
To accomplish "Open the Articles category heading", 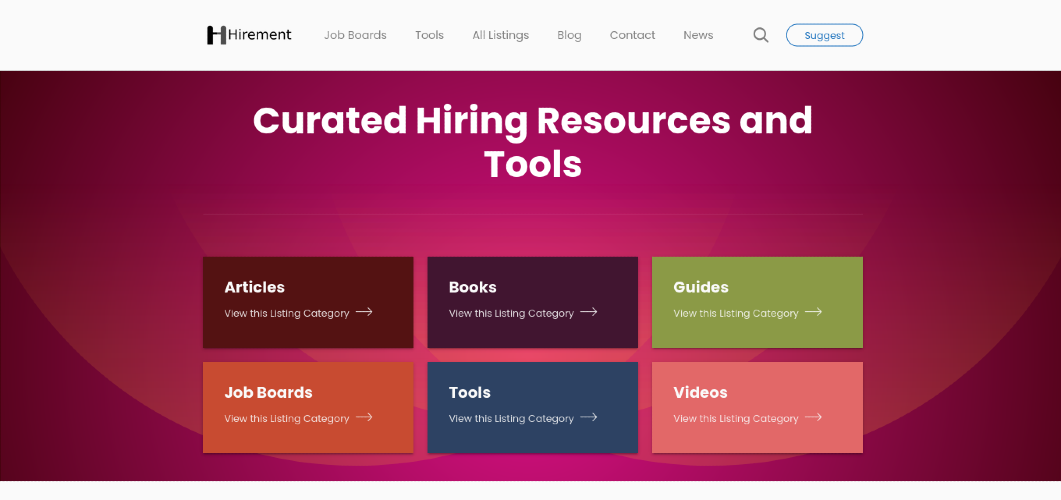I will tap(254, 287).
